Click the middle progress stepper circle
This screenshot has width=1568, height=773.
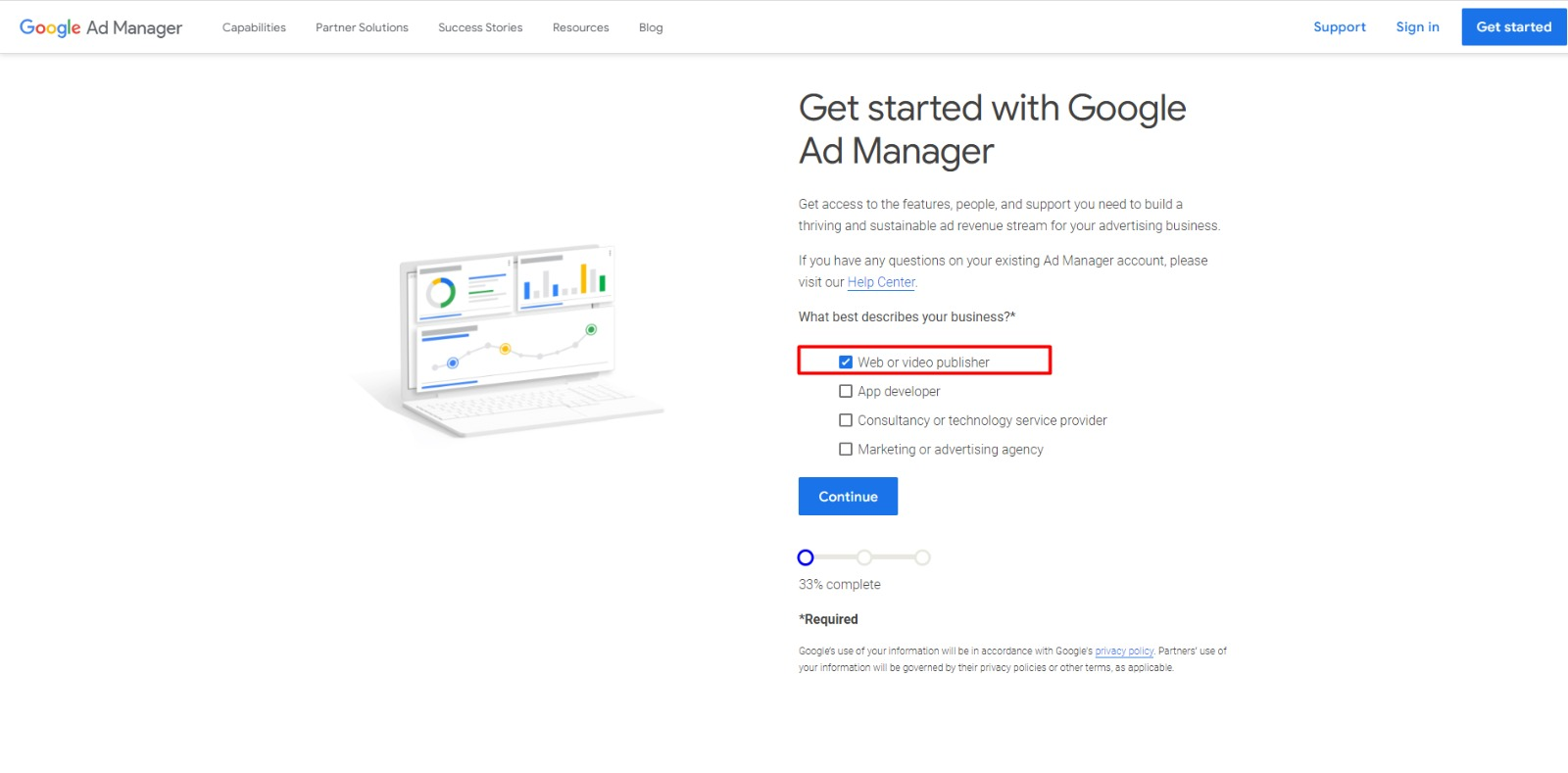point(863,557)
